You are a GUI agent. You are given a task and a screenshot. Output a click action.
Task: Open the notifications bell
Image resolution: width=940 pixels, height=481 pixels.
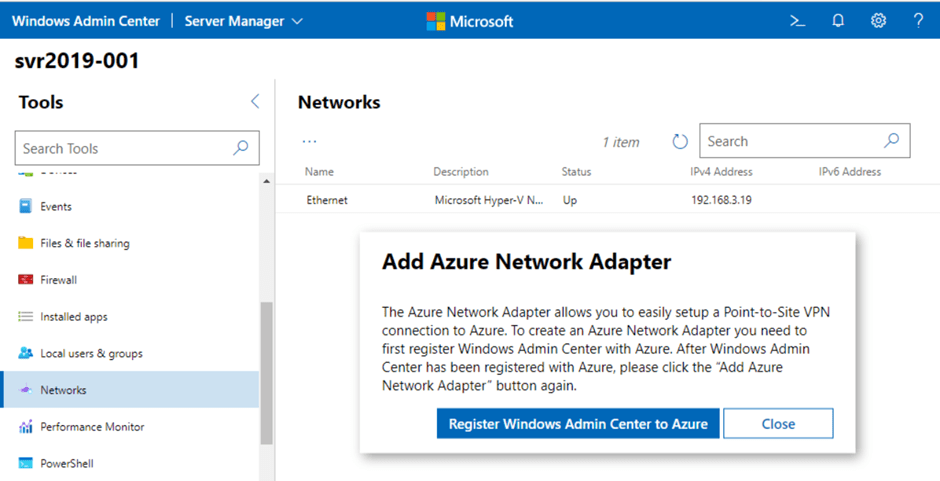click(x=838, y=20)
